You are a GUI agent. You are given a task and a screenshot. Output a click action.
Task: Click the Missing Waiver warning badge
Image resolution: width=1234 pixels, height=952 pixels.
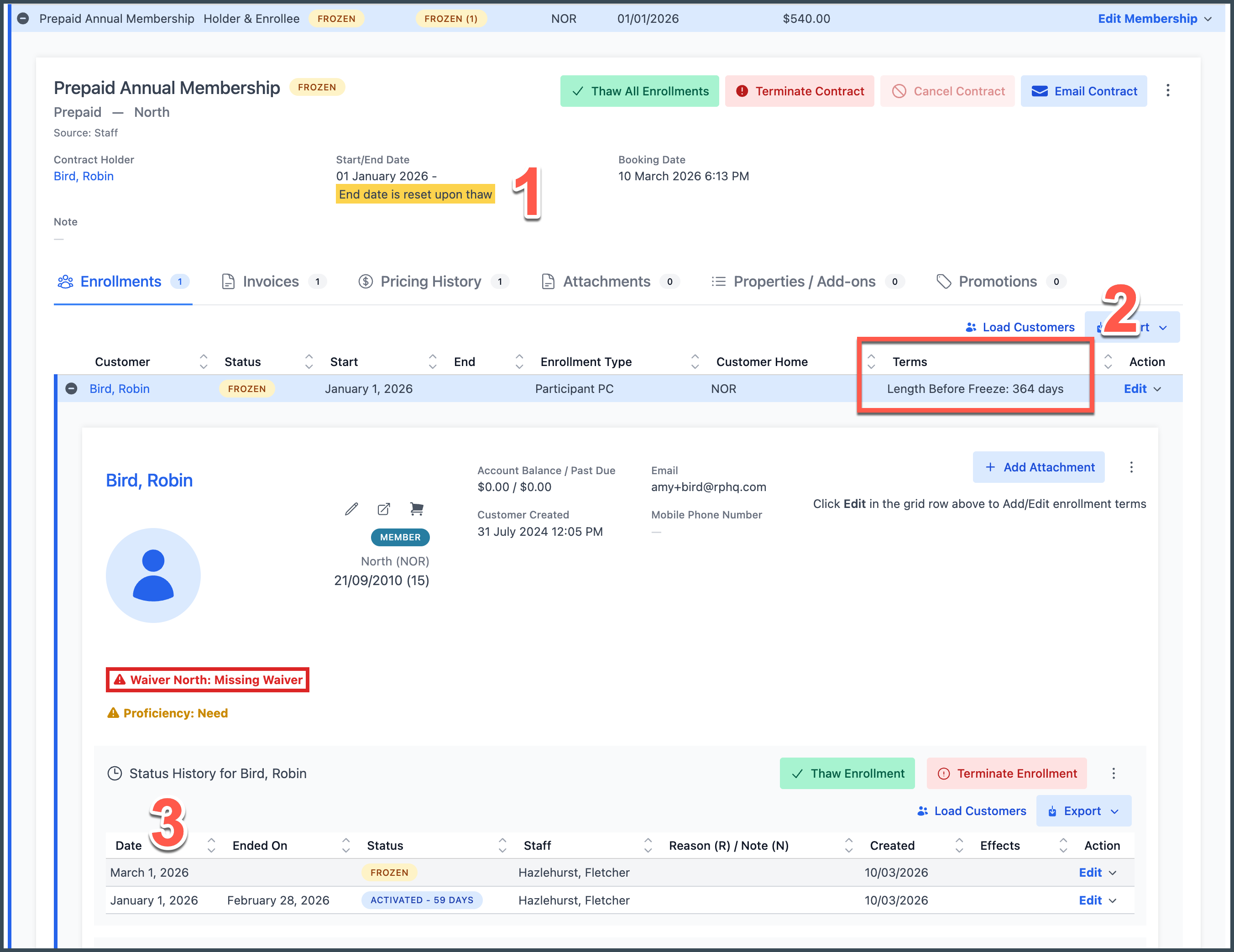(x=207, y=680)
